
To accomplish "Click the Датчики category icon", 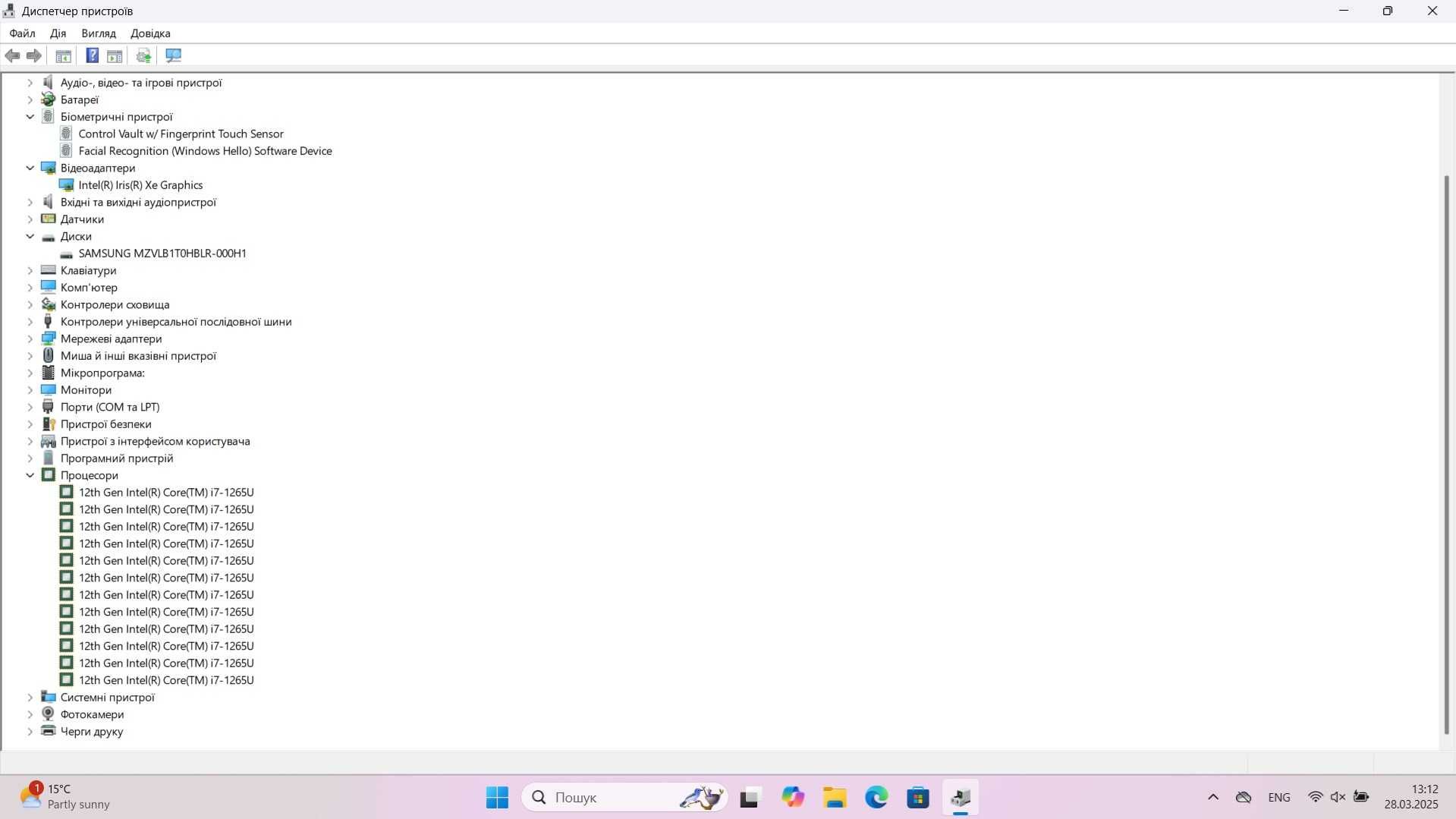I will [x=49, y=219].
